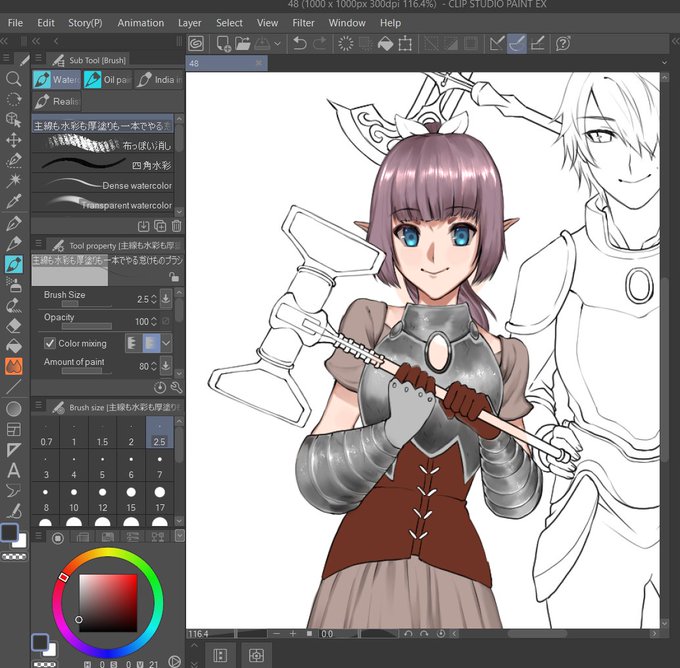Create a new canvas file
Image resolution: width=680 pixels, height=668 pixels.
(223, 43)
